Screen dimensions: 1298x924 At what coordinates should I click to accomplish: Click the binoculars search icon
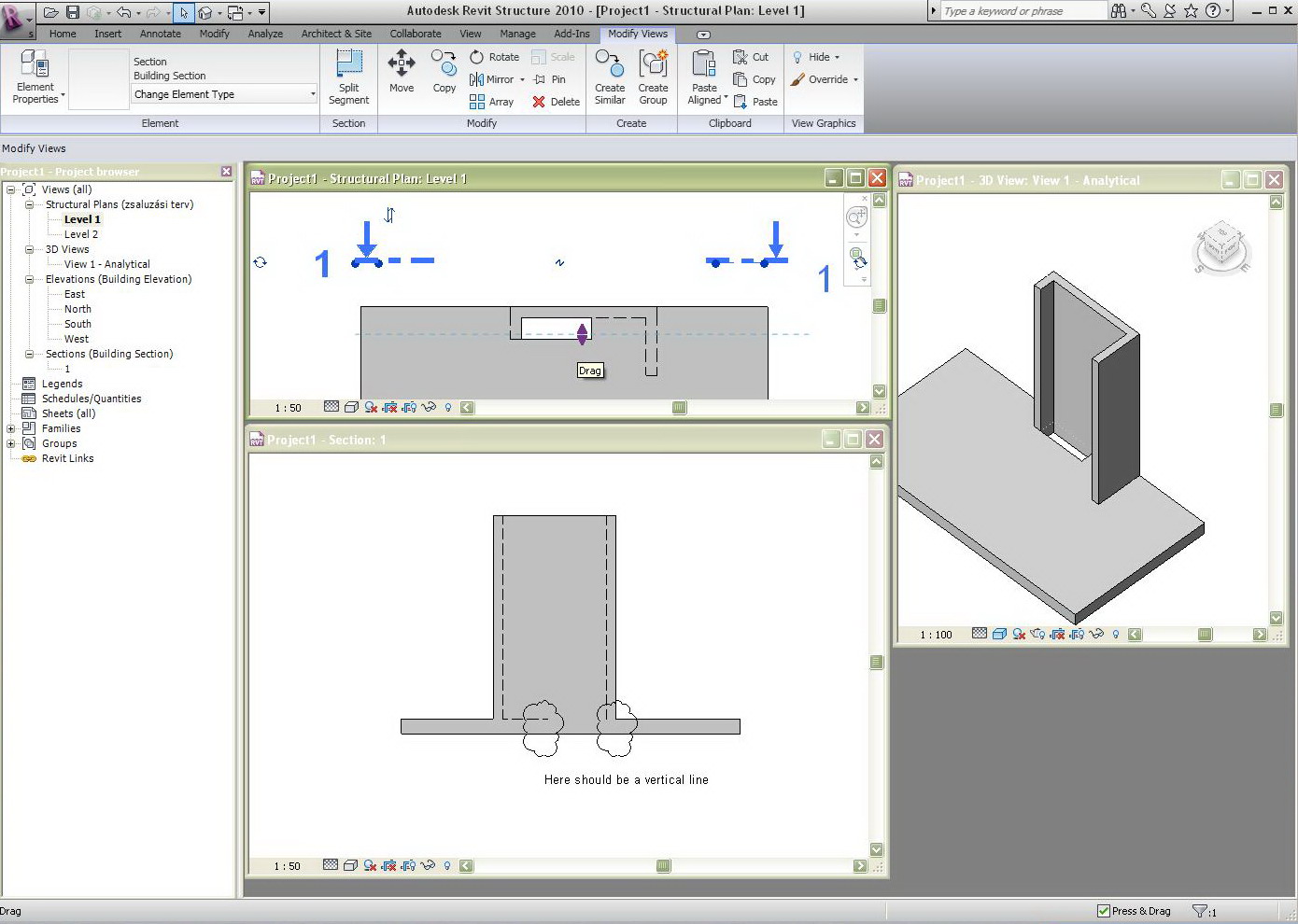coord(1119,11)
